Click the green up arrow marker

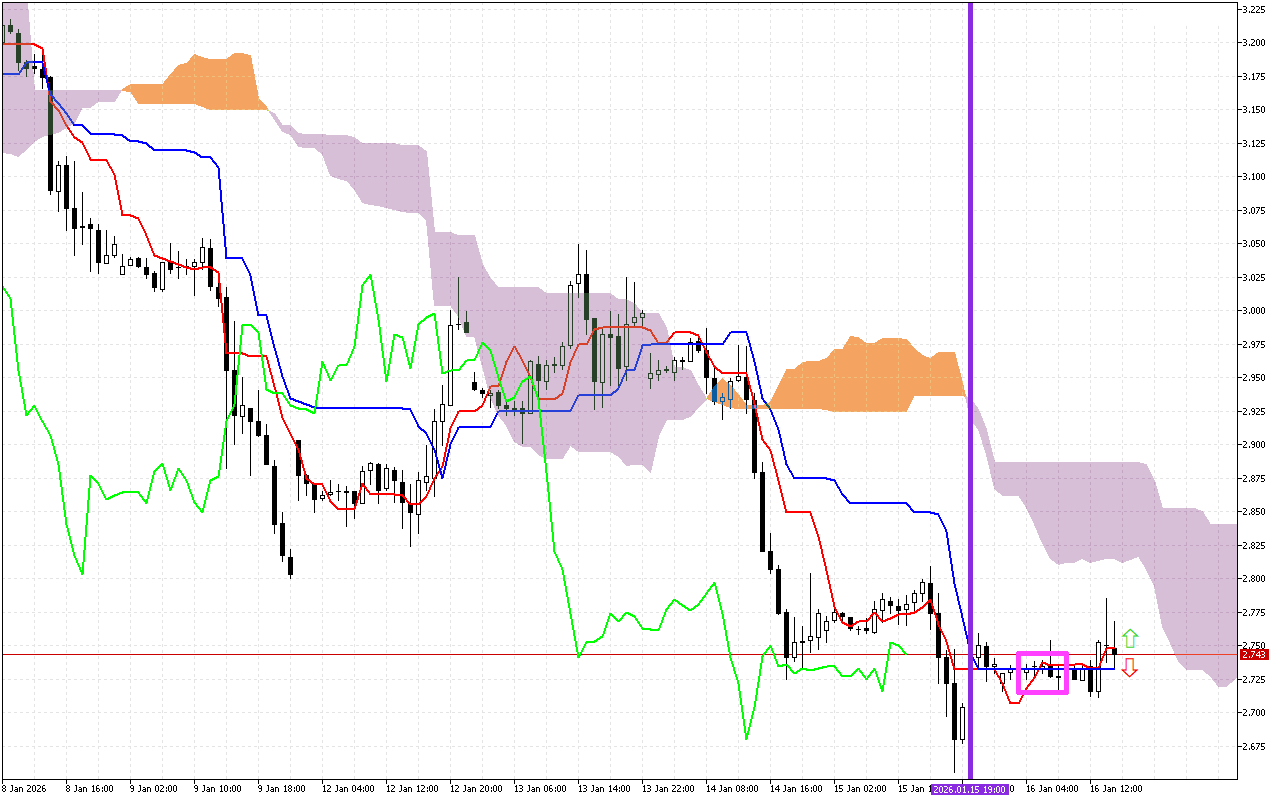pos(1129,639)
